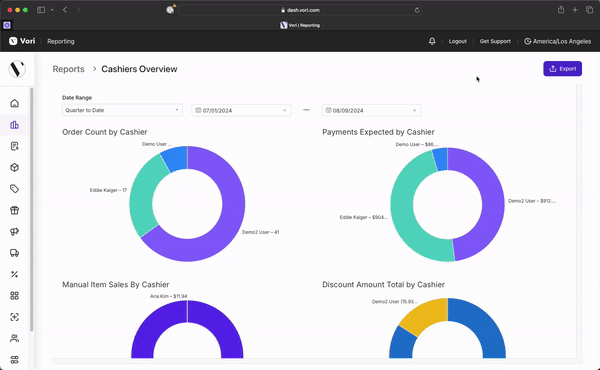
Task: Go back with Safari's back arrow
Action: pos(65,10)
